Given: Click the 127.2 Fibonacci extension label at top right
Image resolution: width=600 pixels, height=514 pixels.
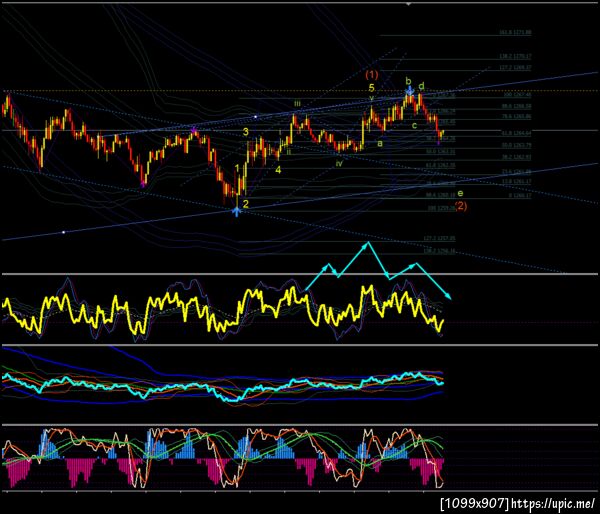Looking at the screenshot, I should point(515,67).
